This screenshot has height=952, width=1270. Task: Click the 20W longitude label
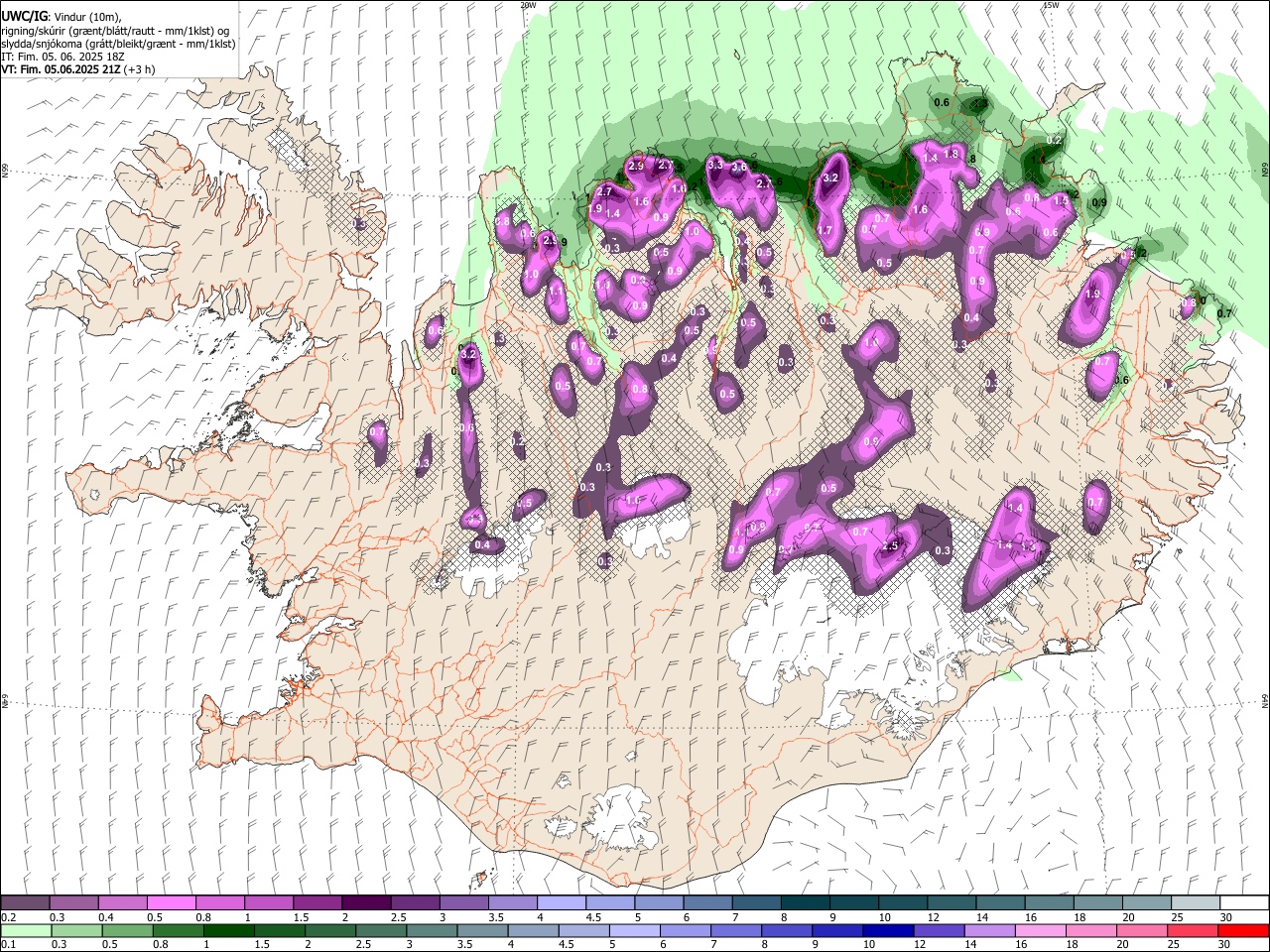[x=528, y=5]
